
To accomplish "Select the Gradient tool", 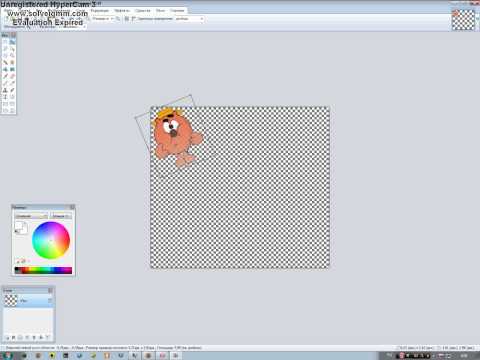I will (x=12, y=69).
